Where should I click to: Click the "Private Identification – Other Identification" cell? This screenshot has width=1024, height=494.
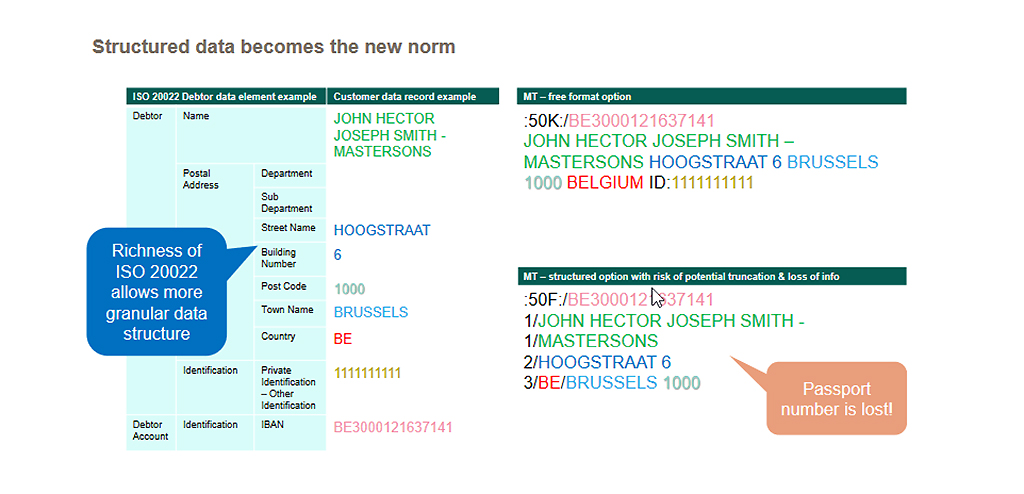coord(288,388)
